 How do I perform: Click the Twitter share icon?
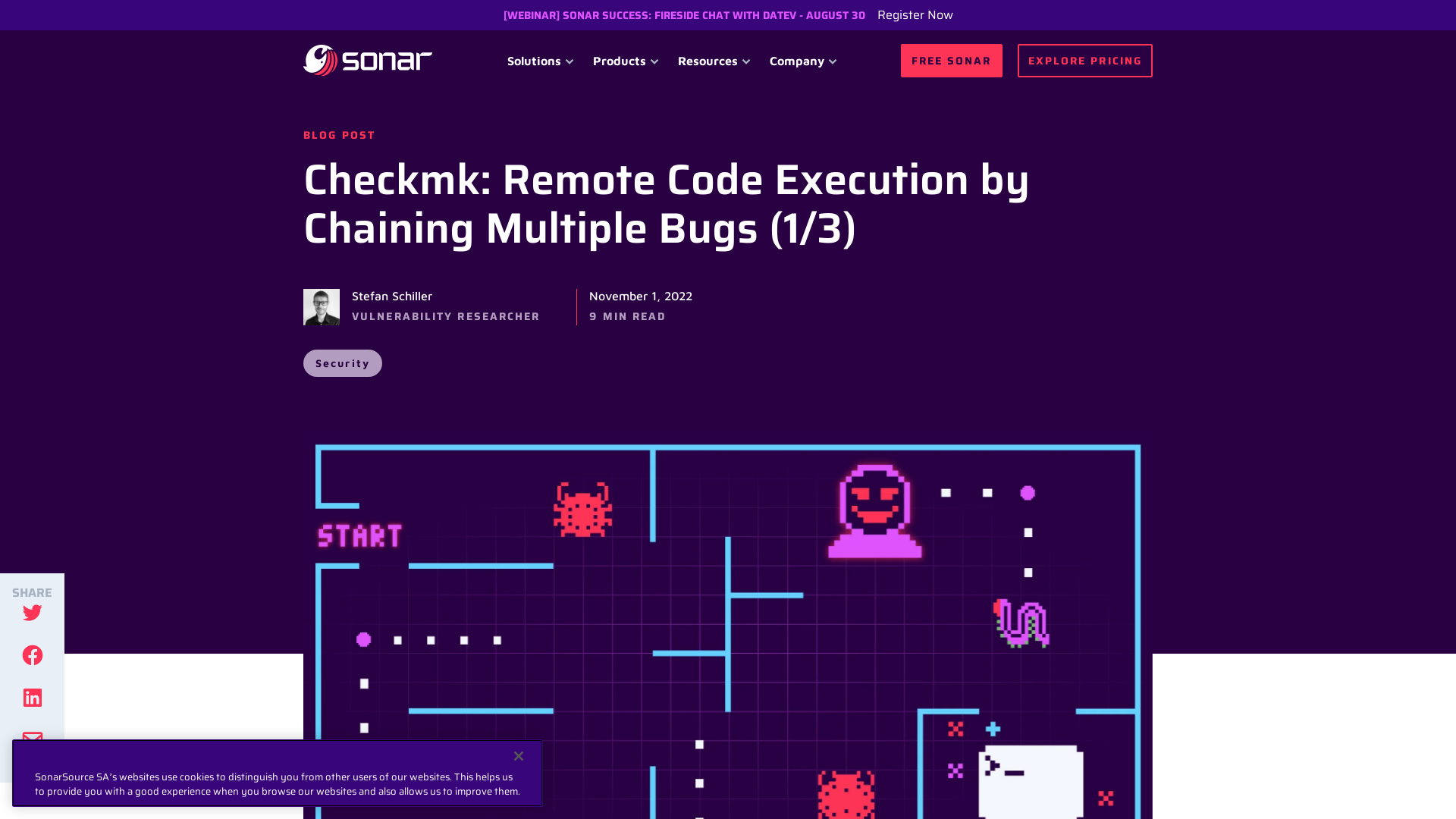tap(32, 612)
